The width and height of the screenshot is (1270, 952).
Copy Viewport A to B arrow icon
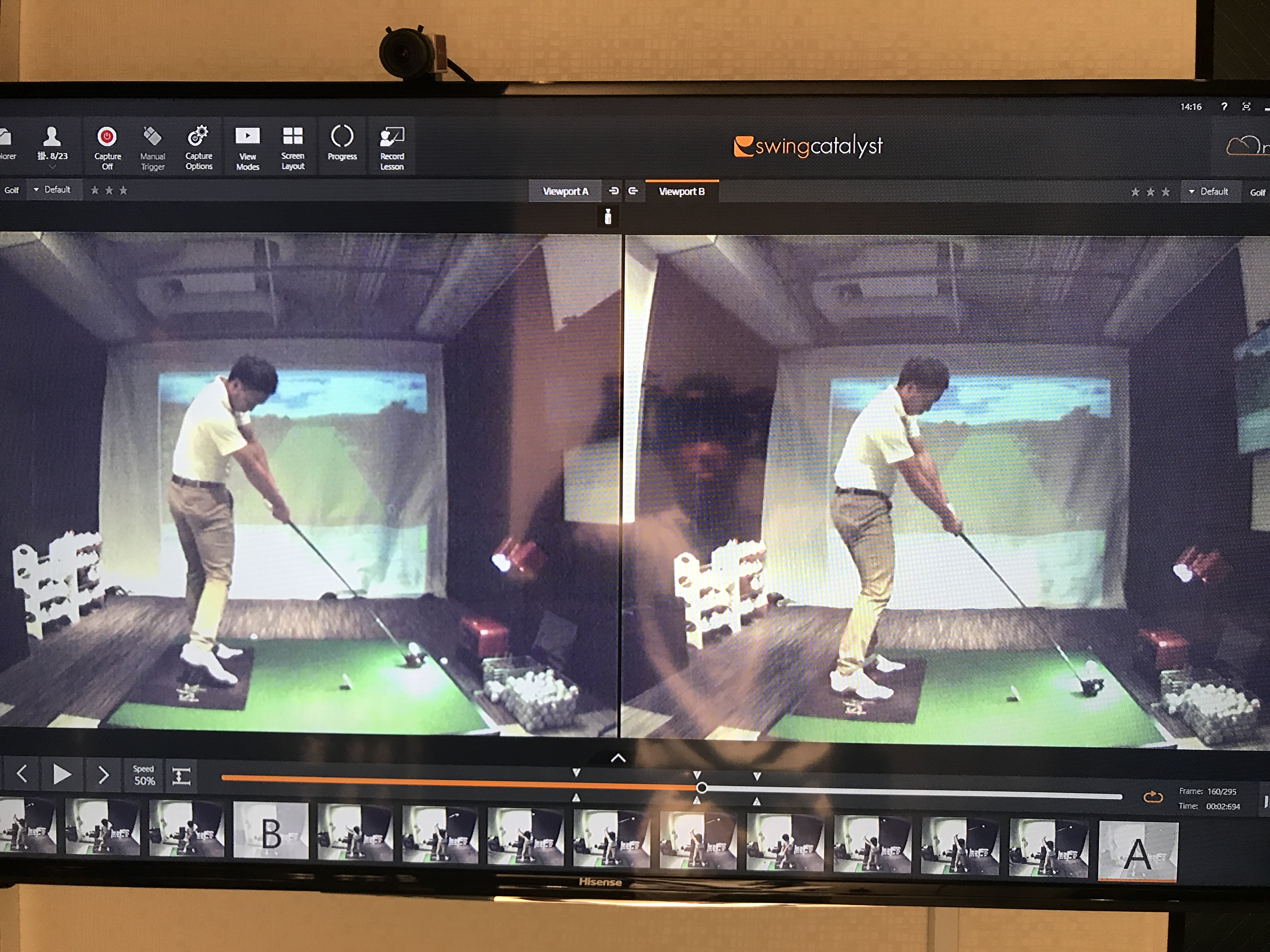pos(614,190)
